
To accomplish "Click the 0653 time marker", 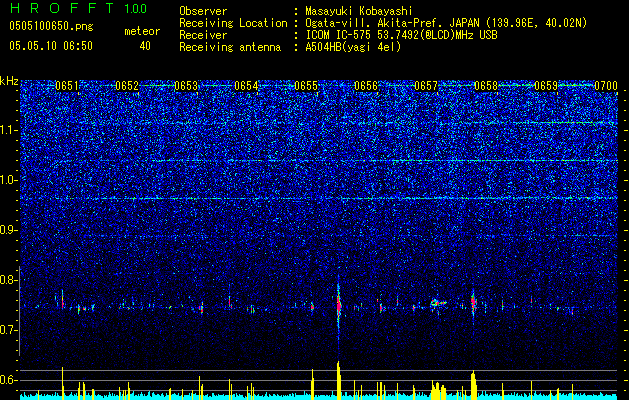I will pyautogui.click(x=187, y=86).
